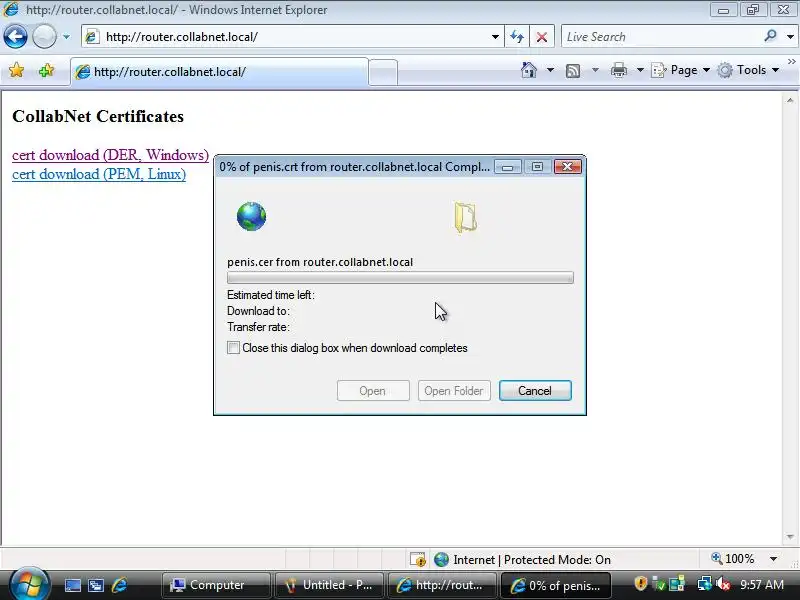
Task: Select the router.collabnet.local browser tab
Action: click(x=219, y=71)
